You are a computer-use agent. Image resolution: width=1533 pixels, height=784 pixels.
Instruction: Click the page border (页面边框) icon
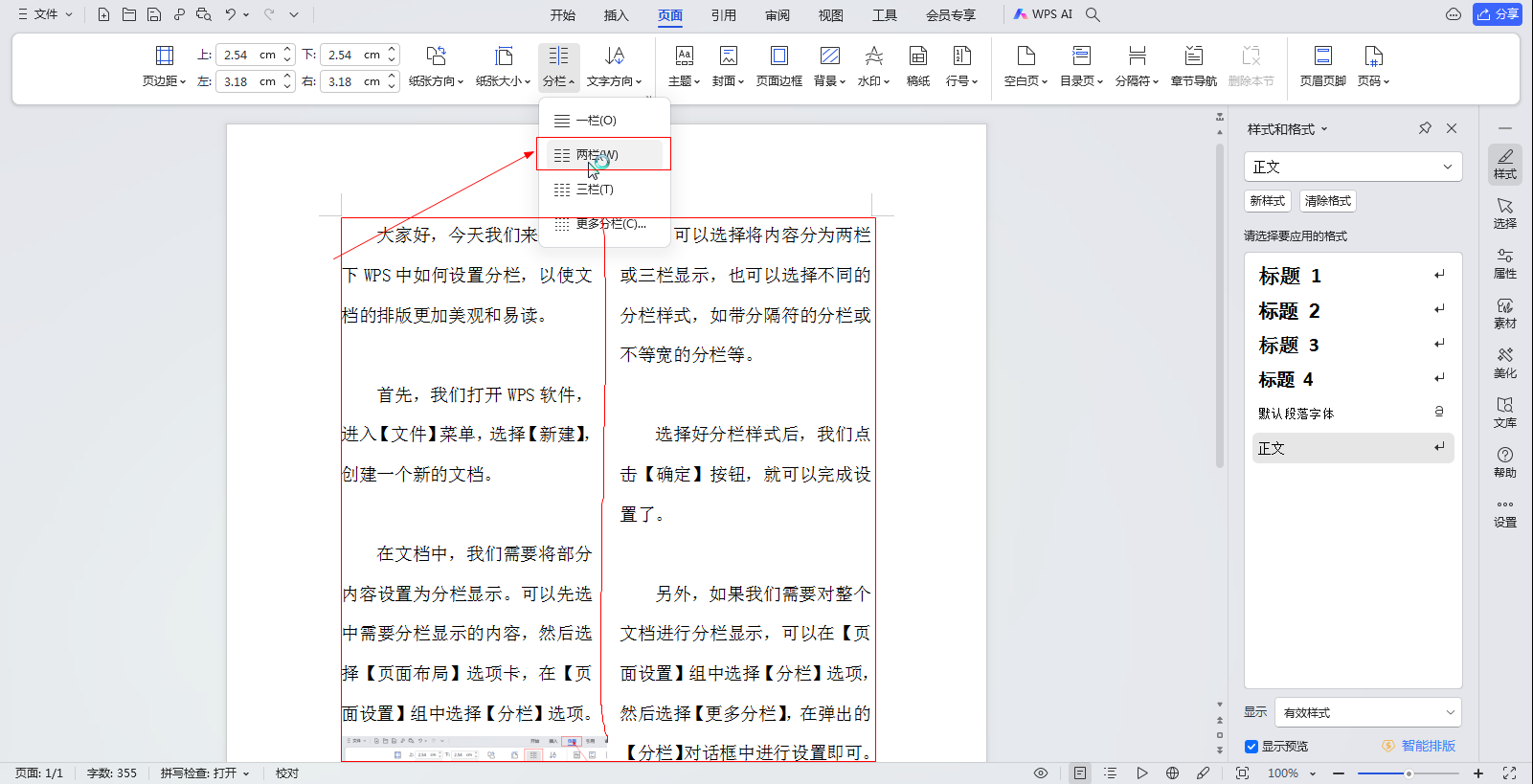(779, 66)
